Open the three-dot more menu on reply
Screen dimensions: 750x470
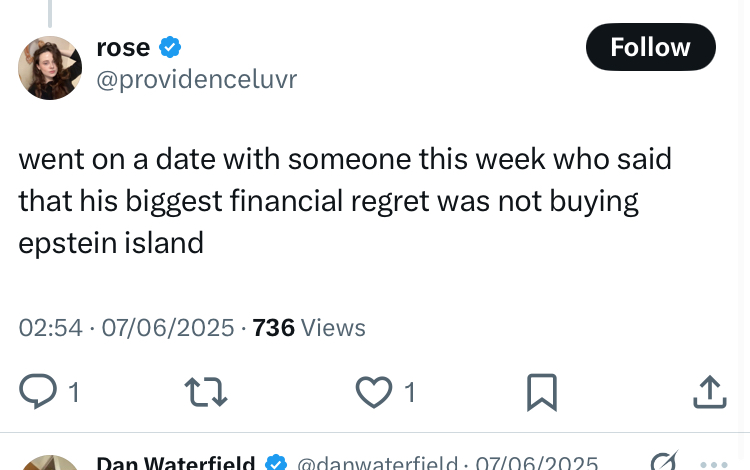pyautogui.click(x=714, y=464)
